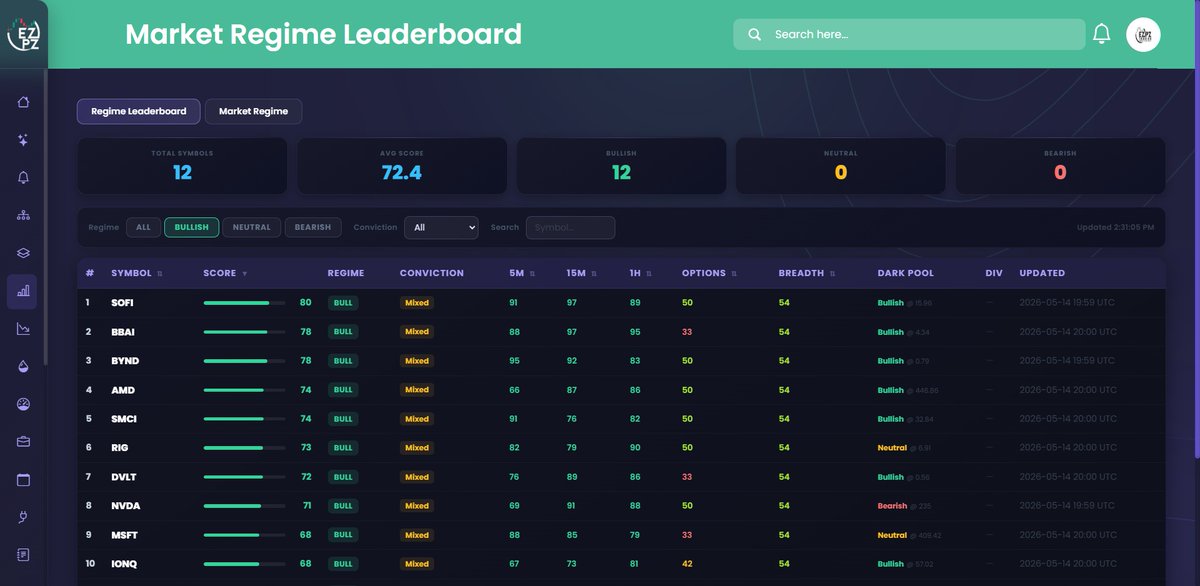Select the IONQ symbol
This screenshot has height=586, width=1200.
click(124, 564)
